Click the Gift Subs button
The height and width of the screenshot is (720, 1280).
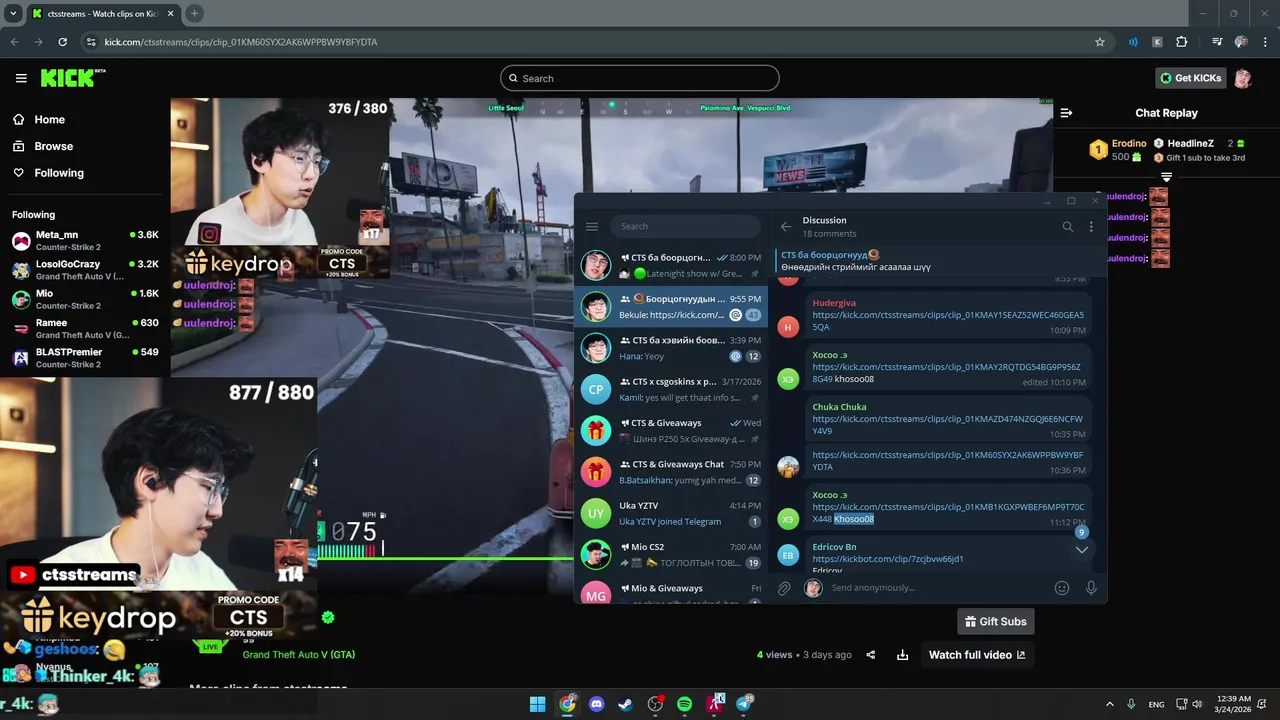995,622
